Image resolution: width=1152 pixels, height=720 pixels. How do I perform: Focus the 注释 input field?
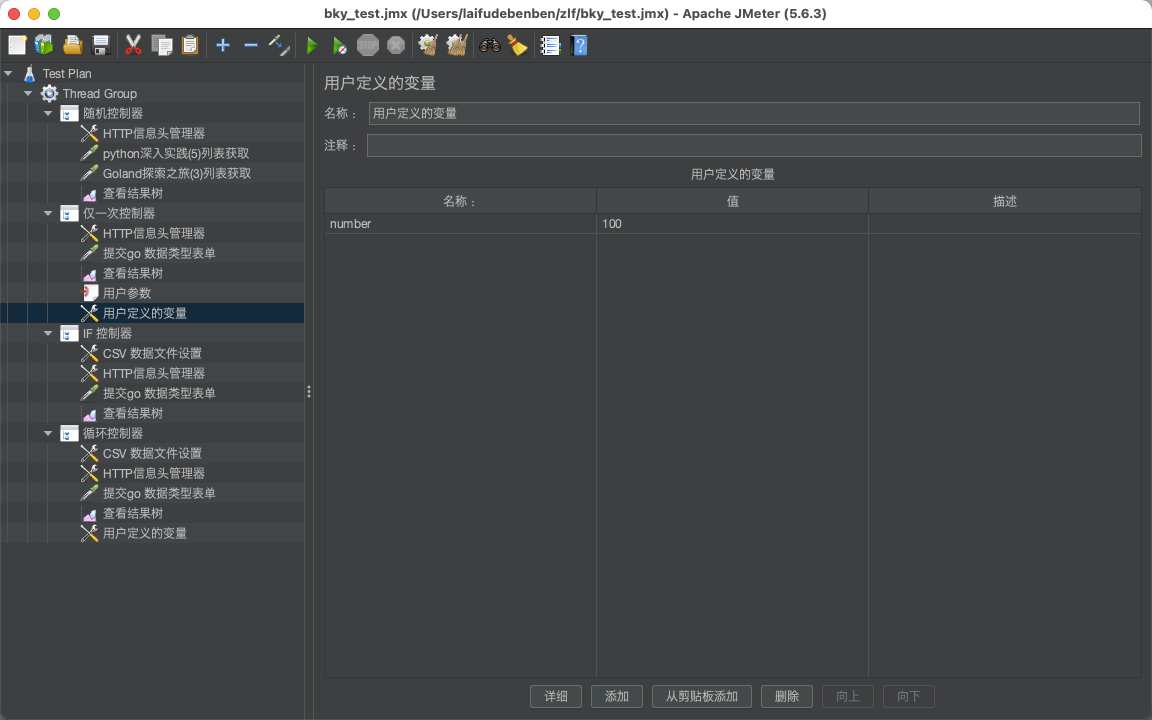tap(754, 145)
